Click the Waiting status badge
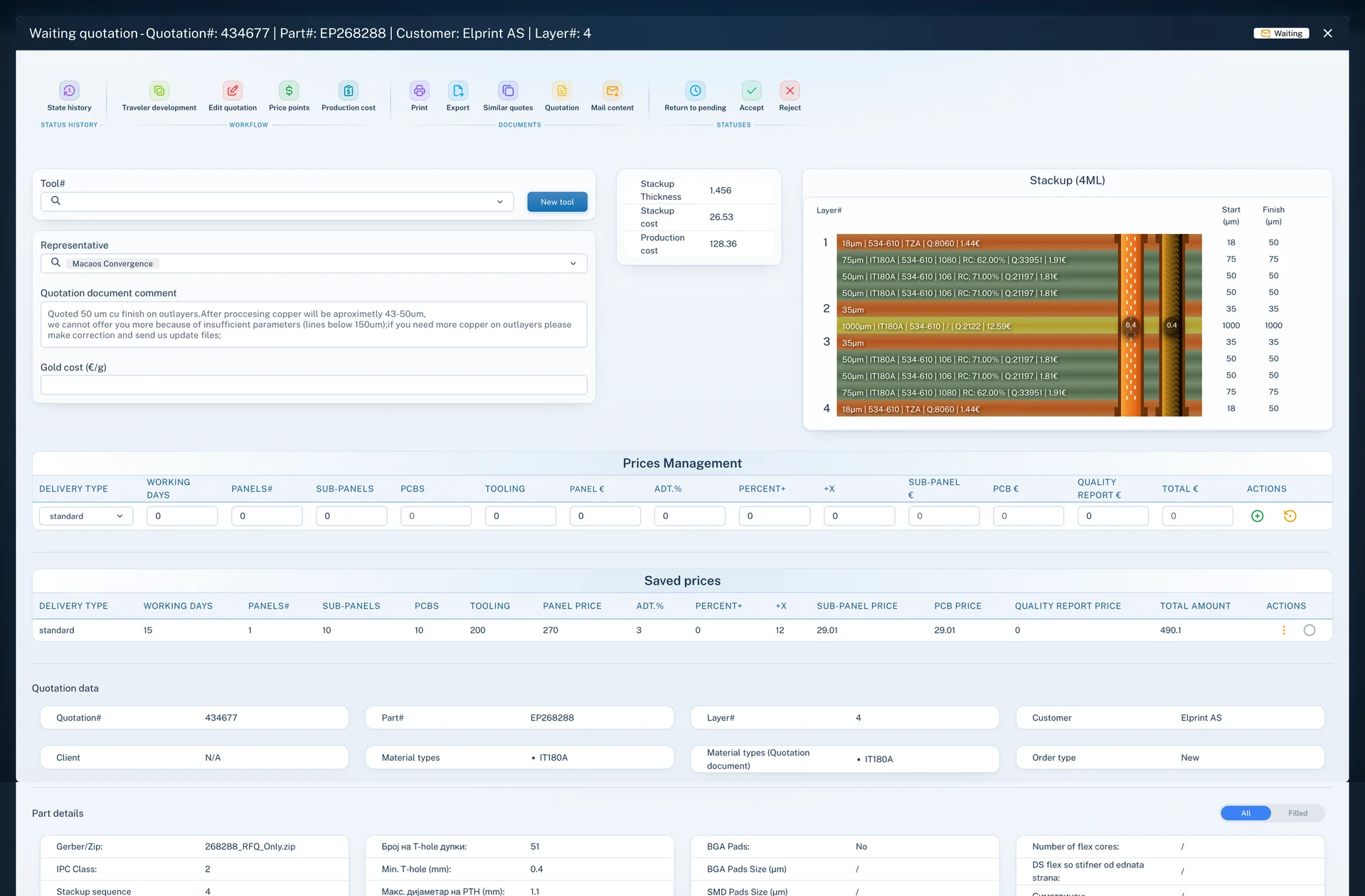 (1281, 33)
